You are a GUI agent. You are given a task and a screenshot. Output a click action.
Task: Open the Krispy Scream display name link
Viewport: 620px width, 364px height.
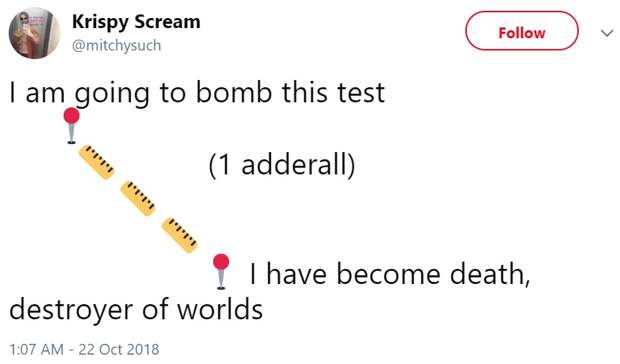pos(136,22)
